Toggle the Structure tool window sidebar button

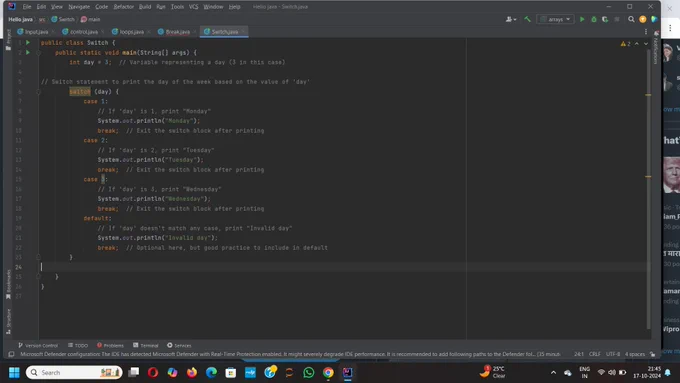[8, 321]
